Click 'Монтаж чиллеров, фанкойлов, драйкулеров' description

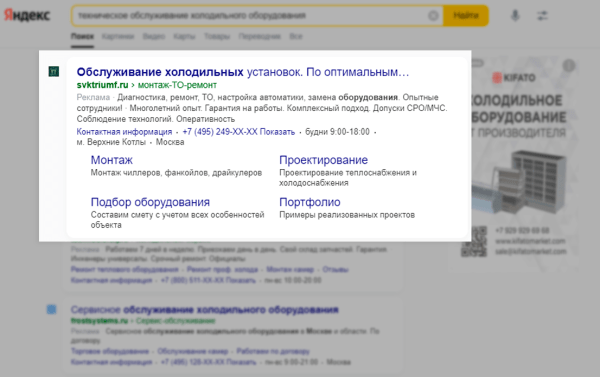click(x=176, y=173)
